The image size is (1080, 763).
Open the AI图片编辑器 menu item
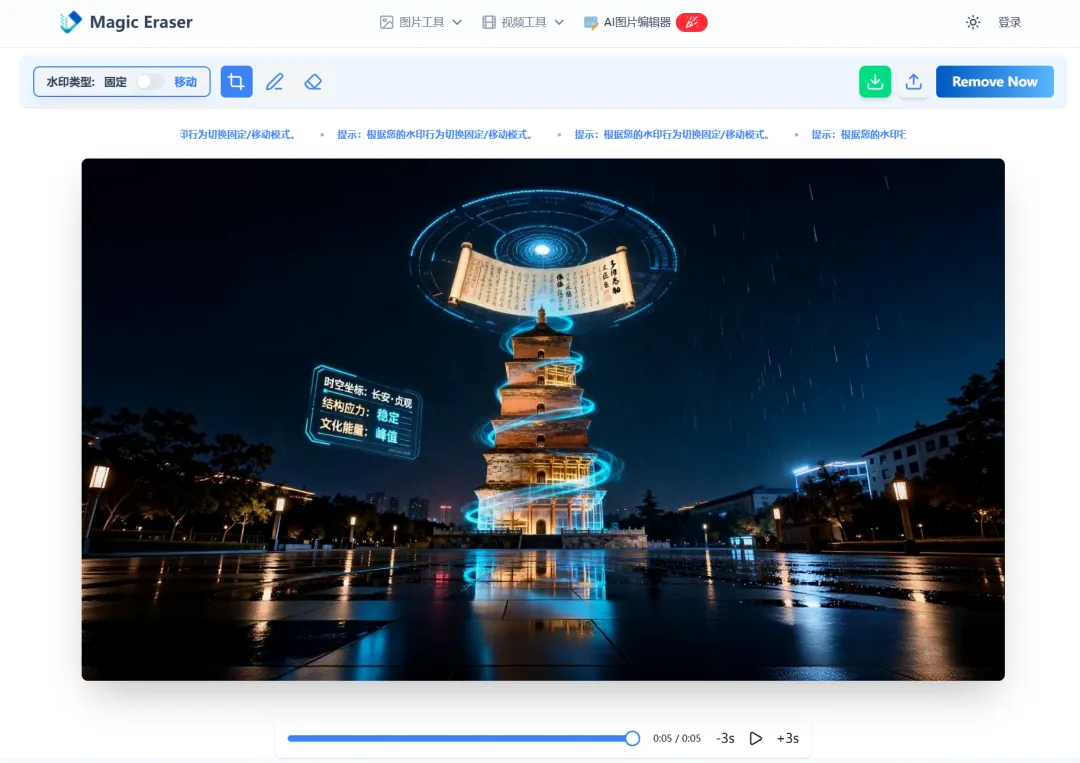(627, 22)
